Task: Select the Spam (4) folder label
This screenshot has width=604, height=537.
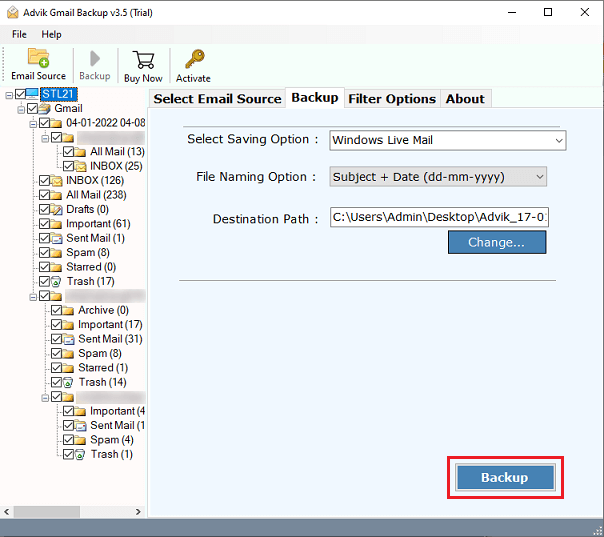Action: pos(112,440)
